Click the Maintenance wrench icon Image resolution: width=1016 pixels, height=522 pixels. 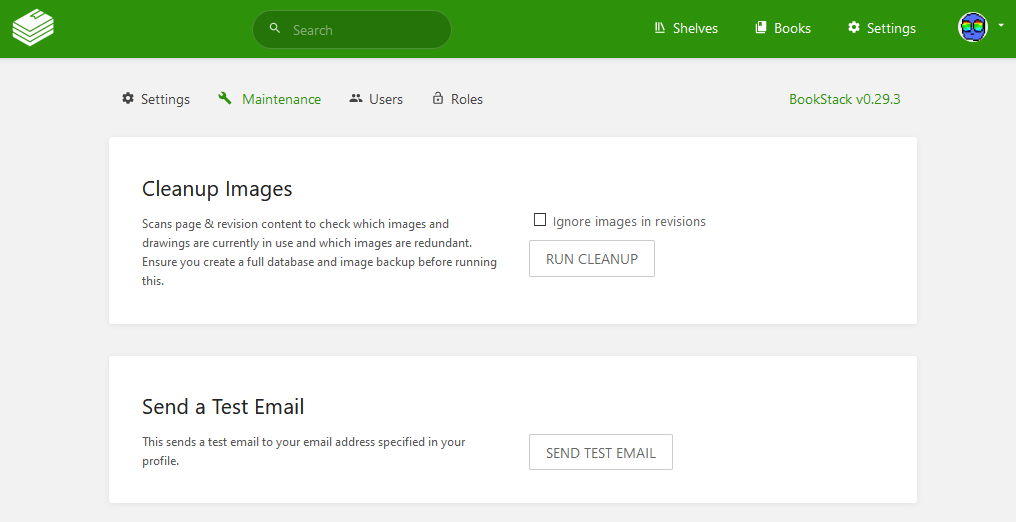(x=225, y=98)
